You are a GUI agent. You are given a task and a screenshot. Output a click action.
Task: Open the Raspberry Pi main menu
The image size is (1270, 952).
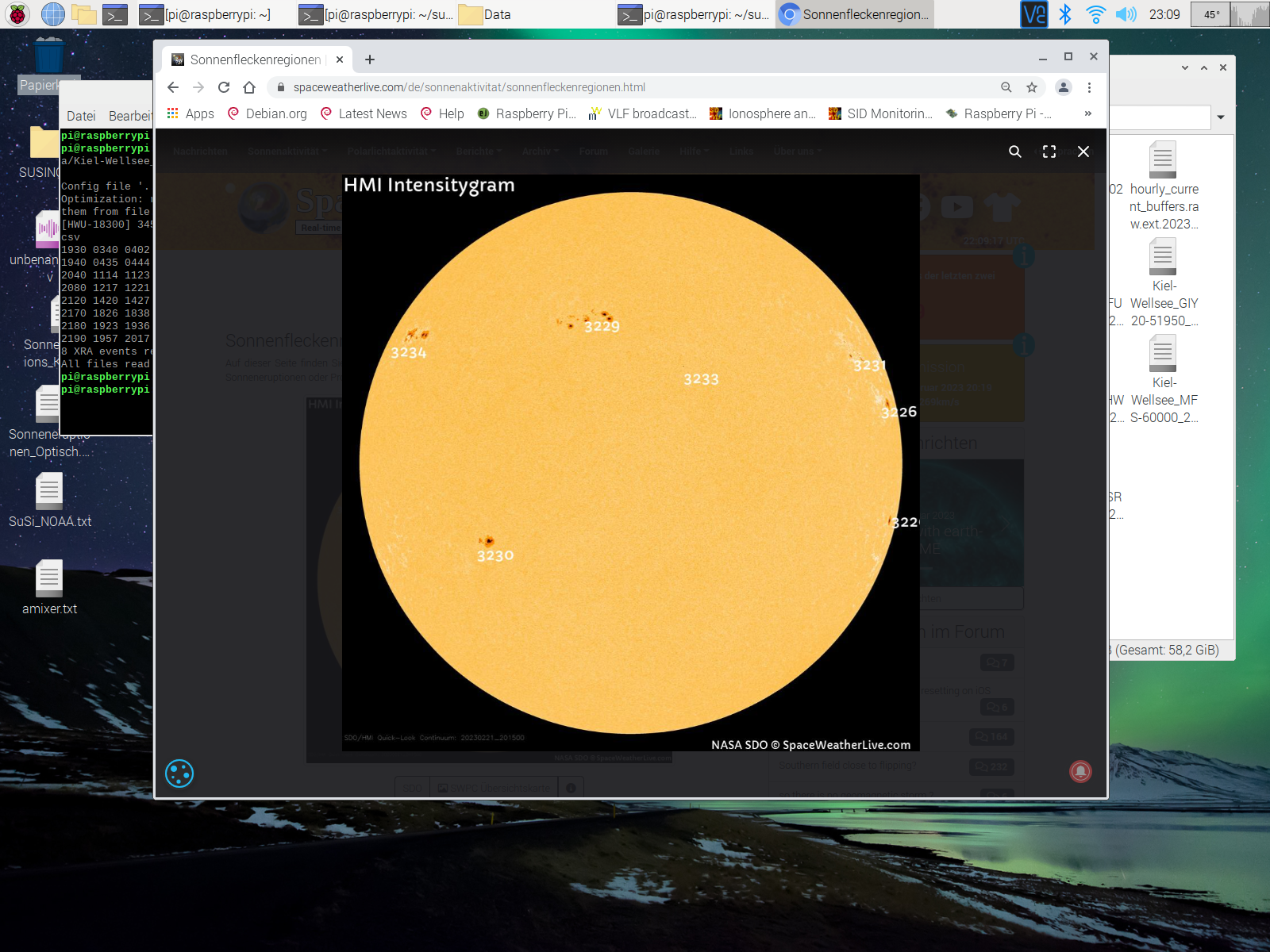17,14
